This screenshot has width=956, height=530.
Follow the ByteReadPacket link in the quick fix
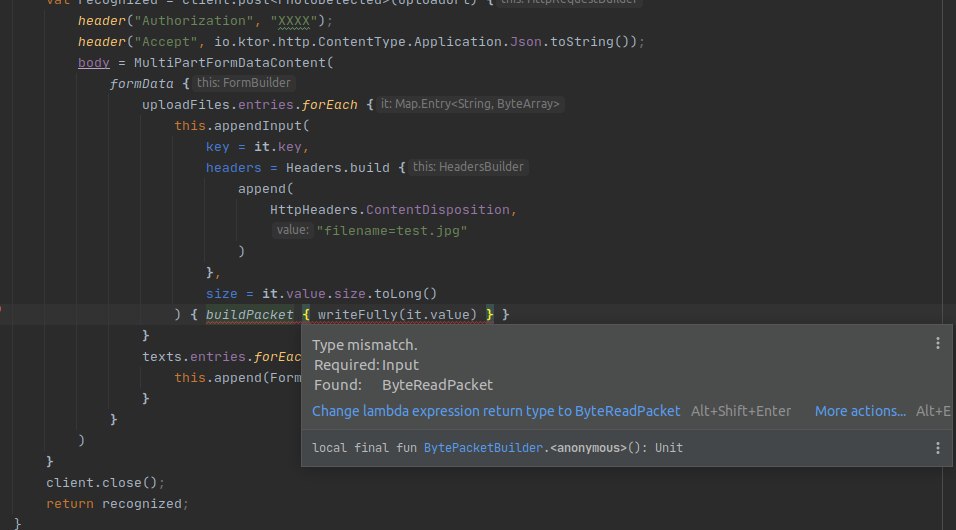tap(627, 411)
